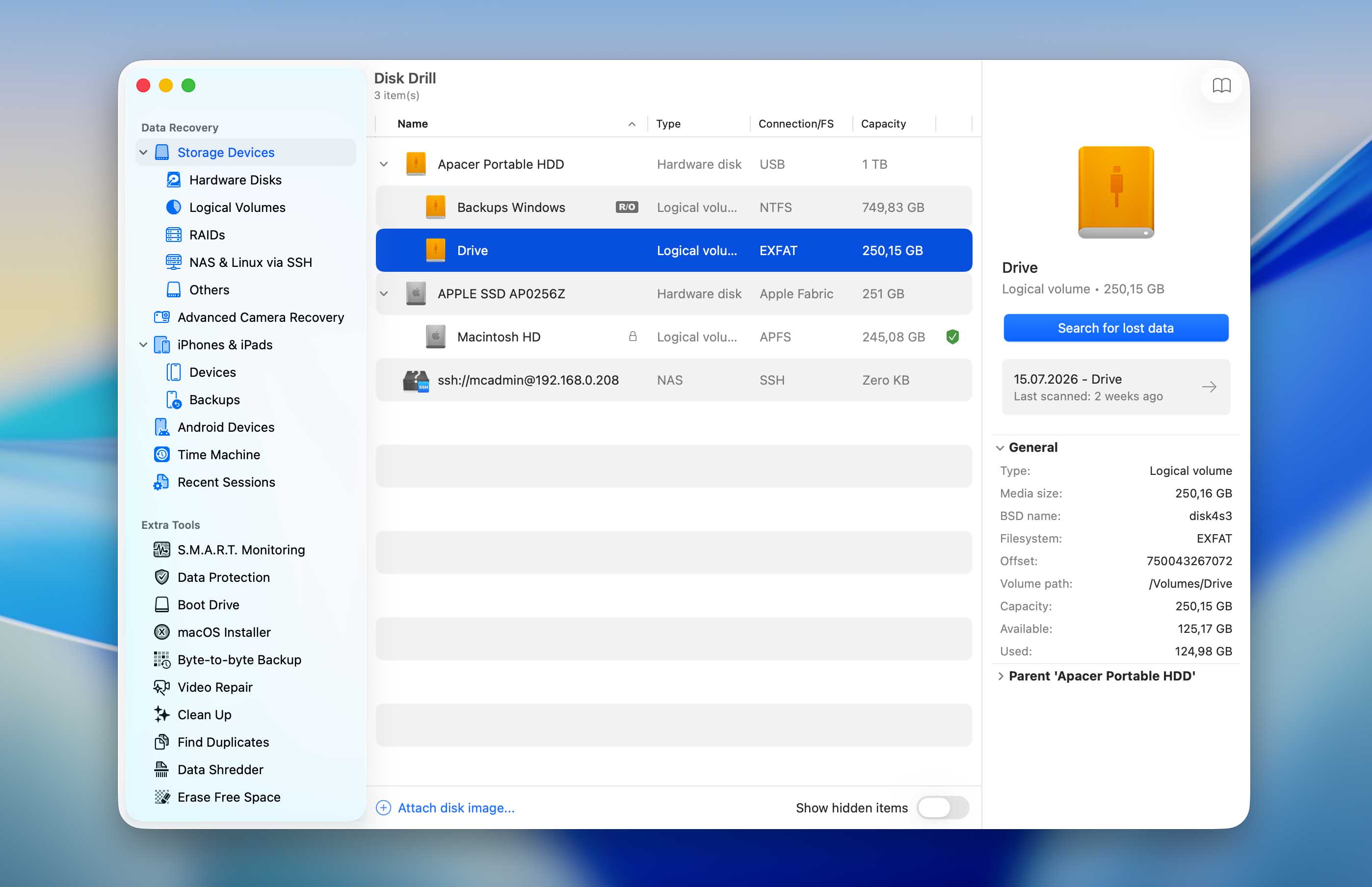
Task: Click the Recent Sessions icon
Action: [x=161, y=482]
